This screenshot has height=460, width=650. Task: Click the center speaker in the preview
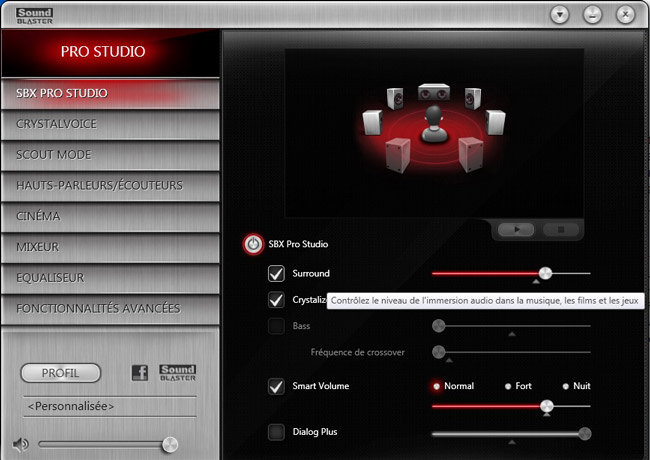pos(434,92)
